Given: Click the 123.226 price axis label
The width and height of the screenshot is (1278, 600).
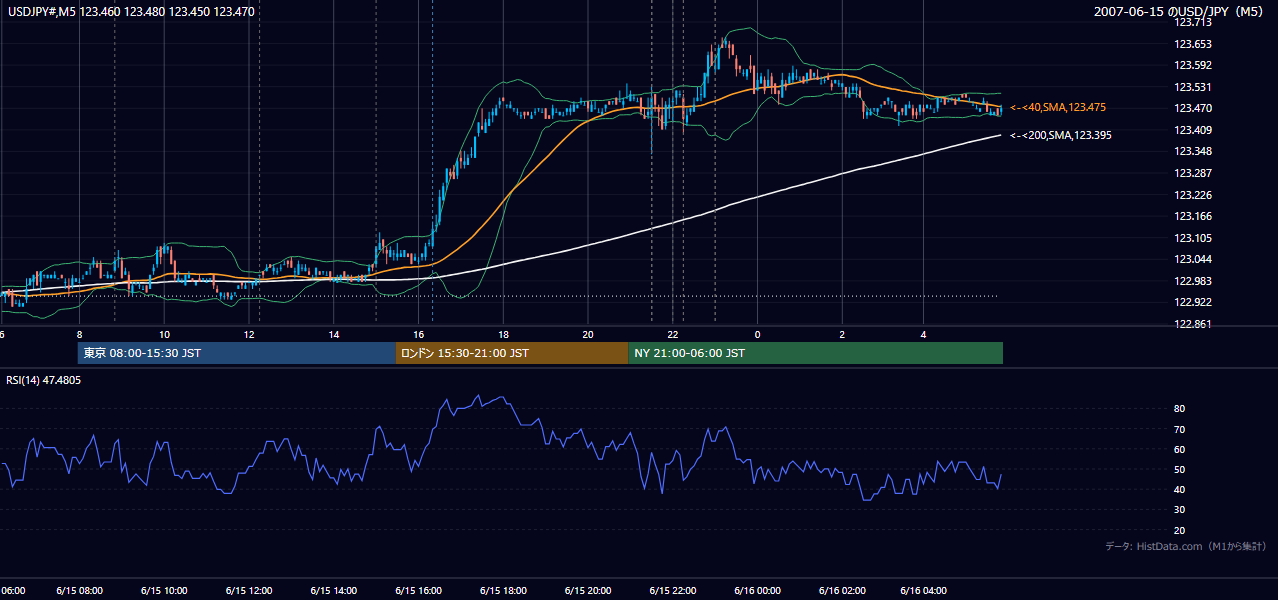Looking at the screenshot, I should click(1194, 195).
